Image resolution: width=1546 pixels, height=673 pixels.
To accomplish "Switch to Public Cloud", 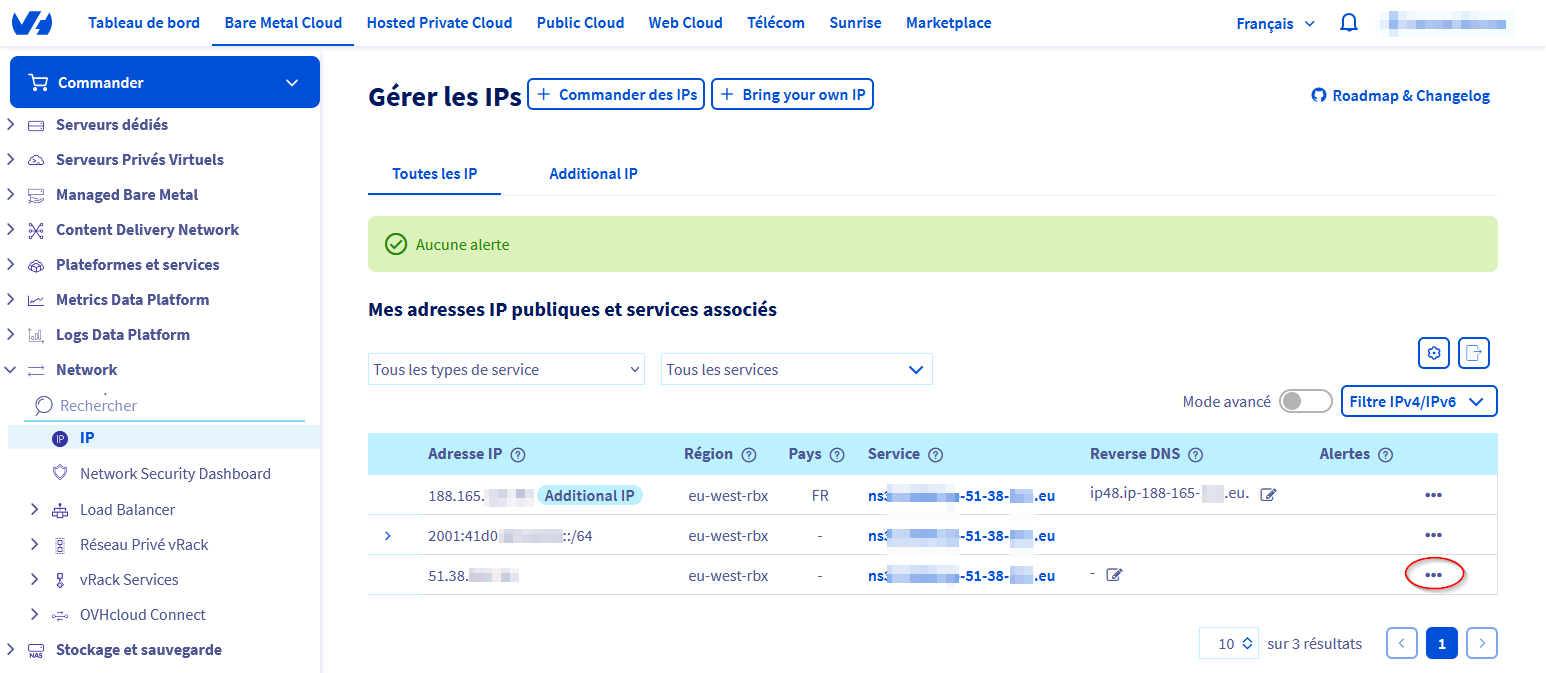I will click(x=581, y=22).
